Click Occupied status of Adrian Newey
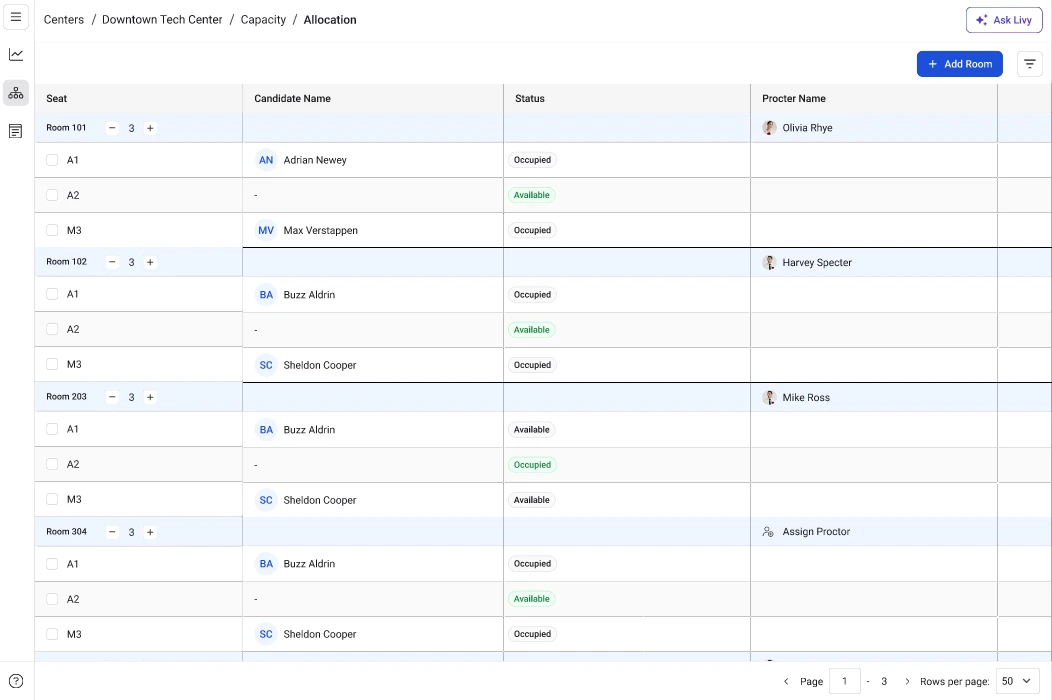Screen dimensions: 1052x700 coord(532,160)
